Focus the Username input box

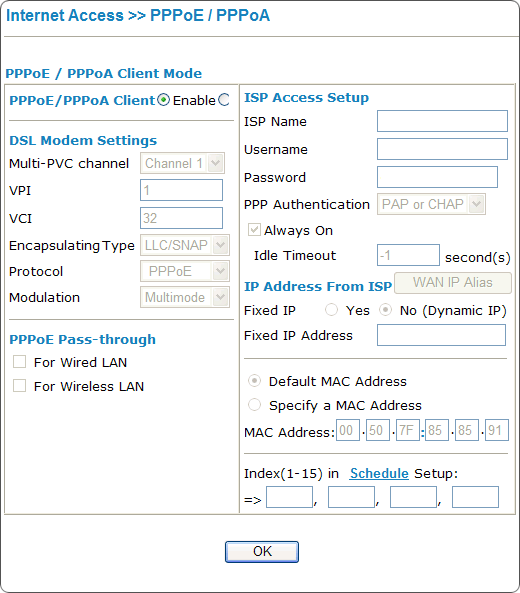tap(442, 149)
